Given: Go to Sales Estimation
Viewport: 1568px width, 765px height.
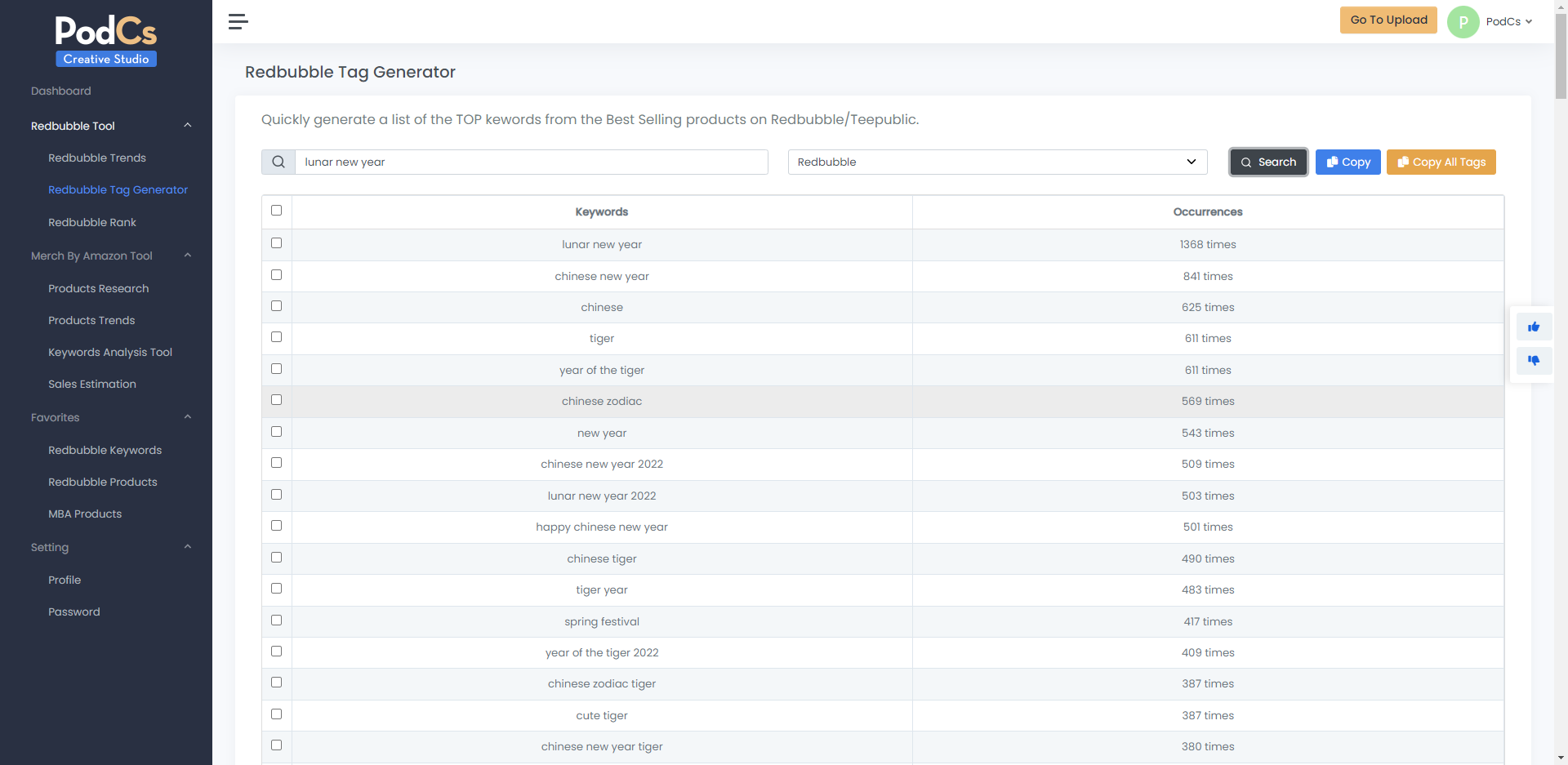Looking at the screenshot, I should click(92, 384).
